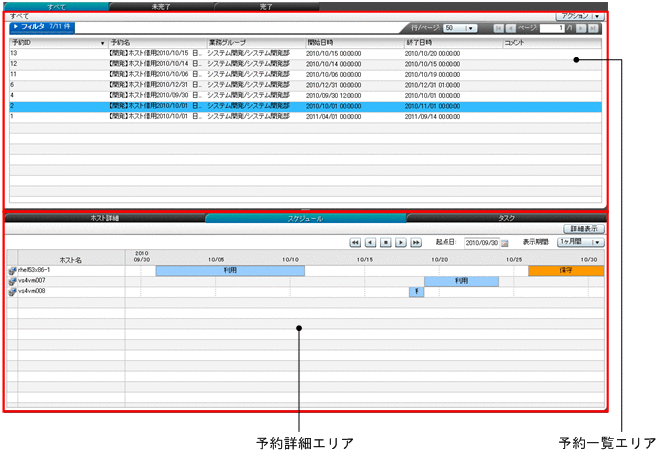The height and width of the screenshot is (455, 660).
Task: Click the 10/15 date on the timeline
Action: click(365, 260)
